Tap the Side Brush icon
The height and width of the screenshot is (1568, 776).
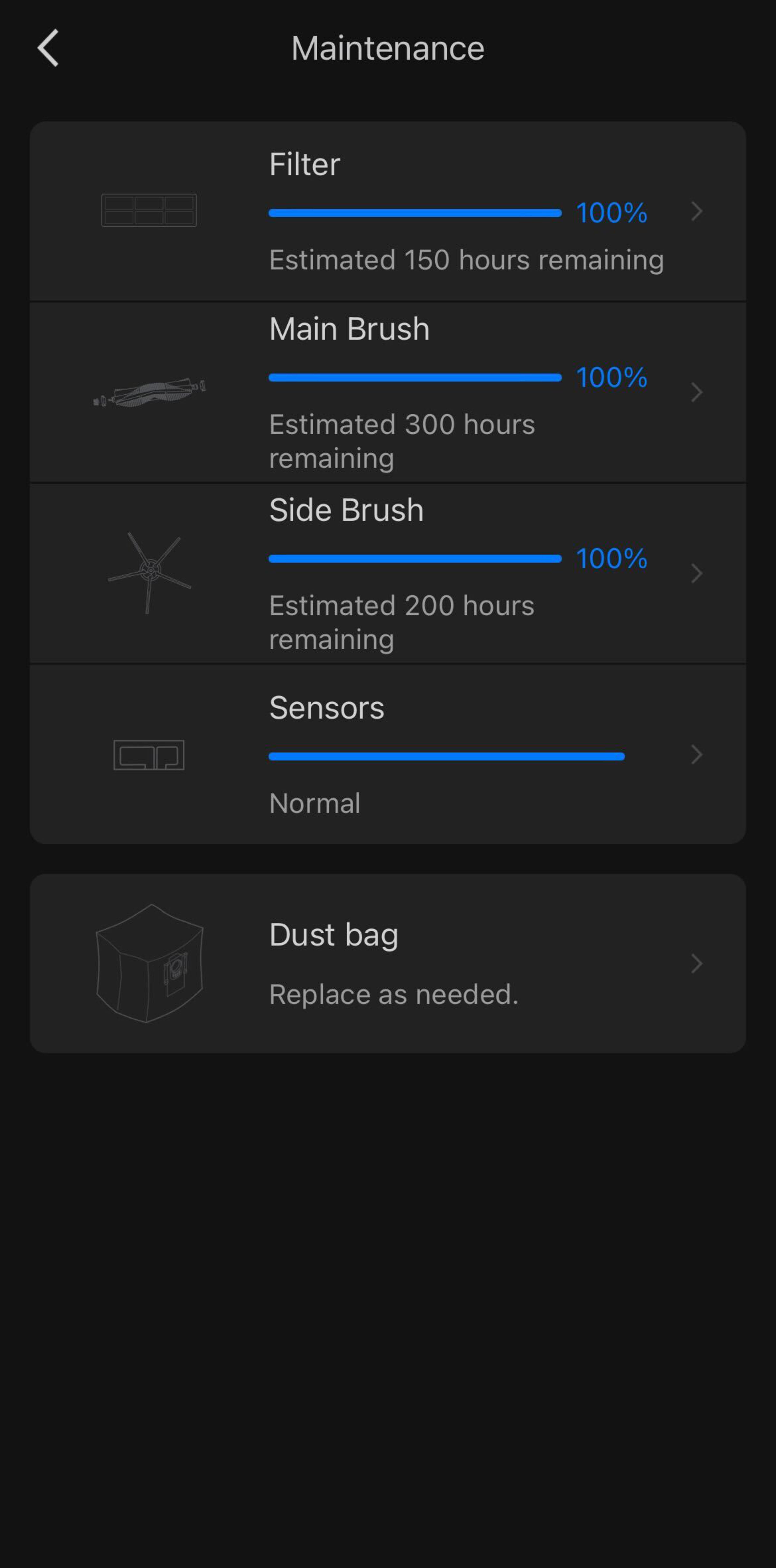(149, 572)
